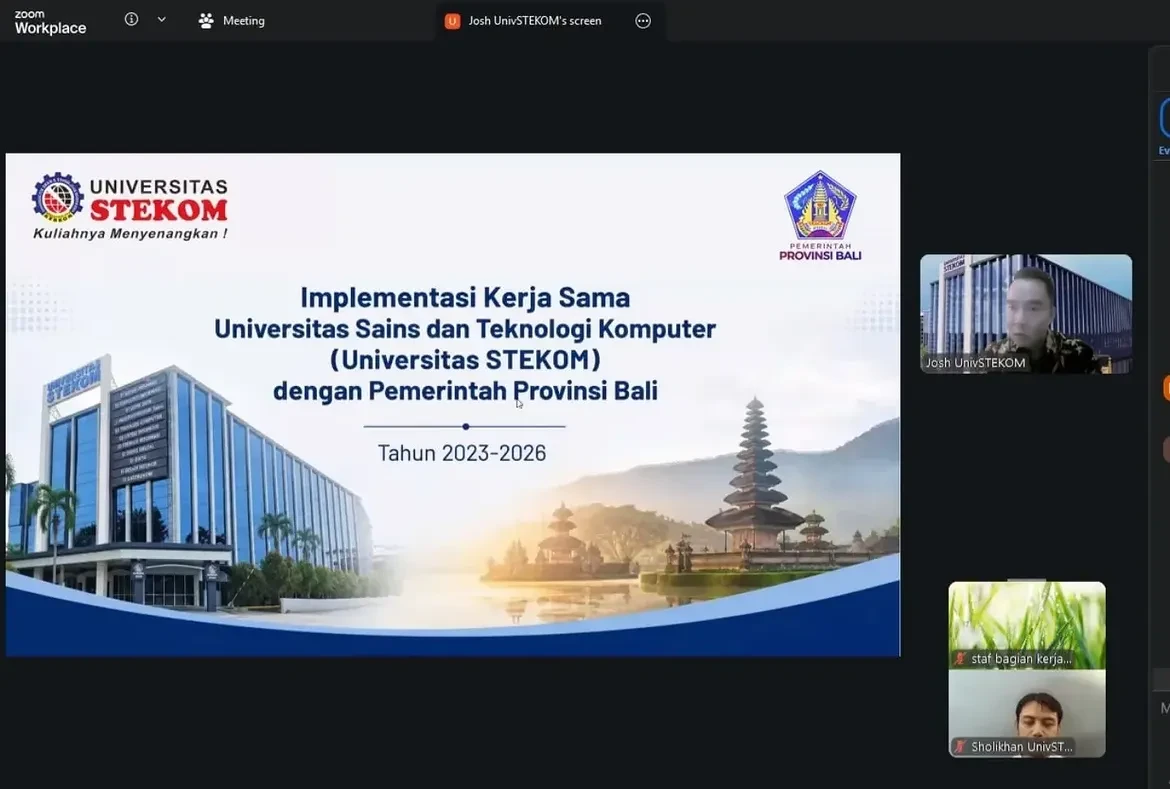Click muted mic icon on staf bagian kerja
Screen dimensions: 1170x789
pyautogui.click(x=960, y=658)
